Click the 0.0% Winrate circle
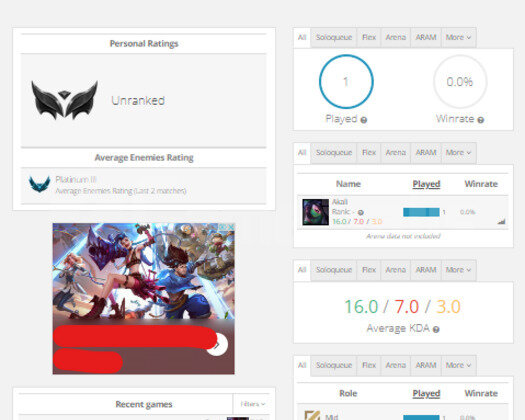 point(460,82)
